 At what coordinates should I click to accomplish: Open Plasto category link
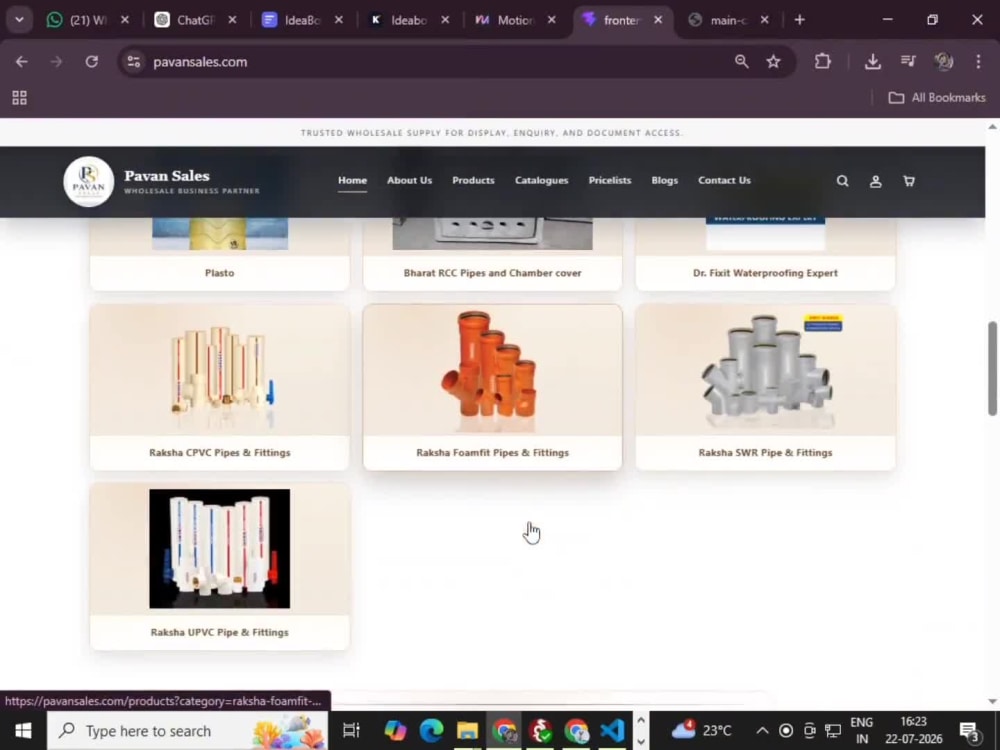(x=219, y=273)
